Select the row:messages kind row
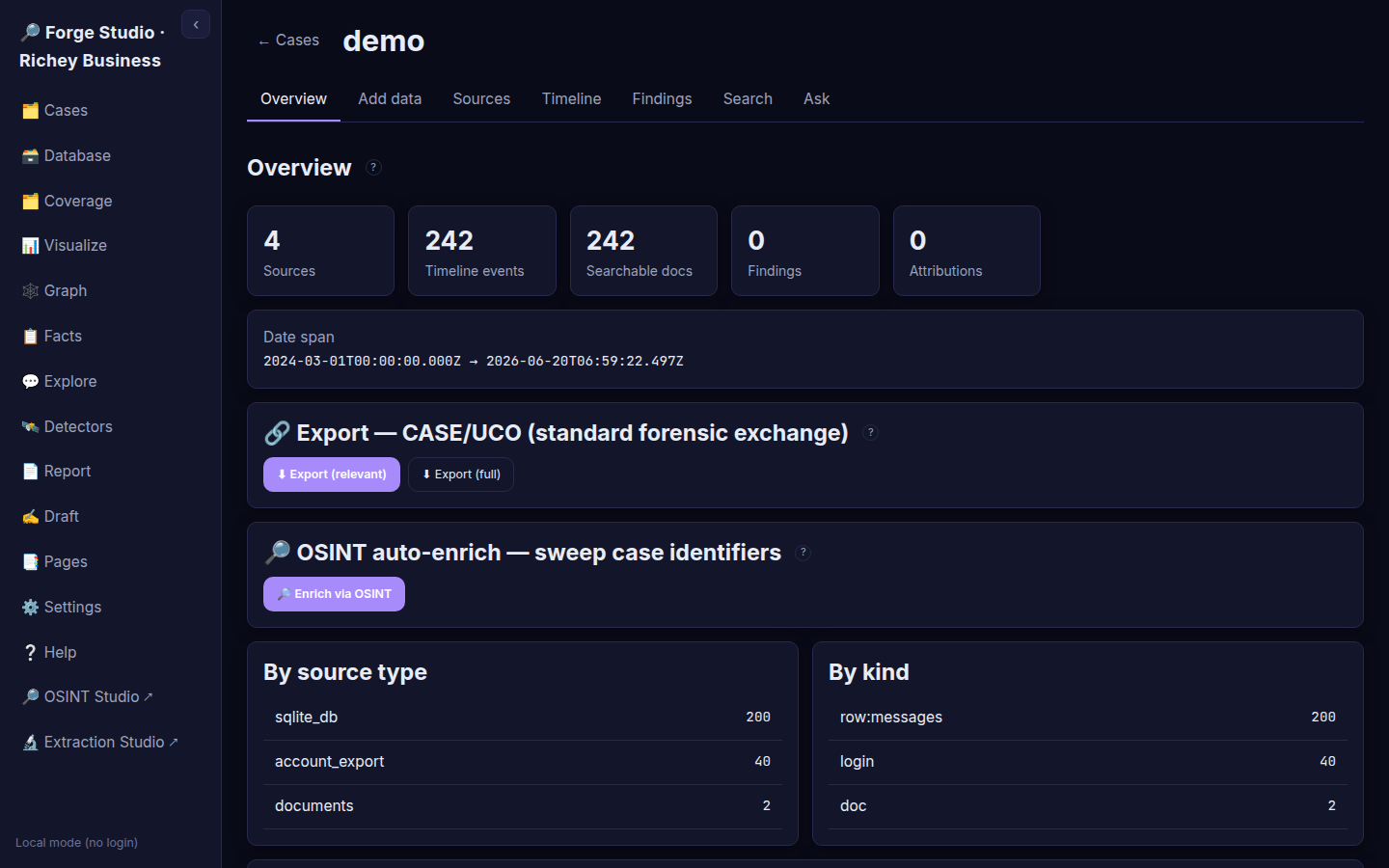 pyautogui.click(x=1088, y=718)
